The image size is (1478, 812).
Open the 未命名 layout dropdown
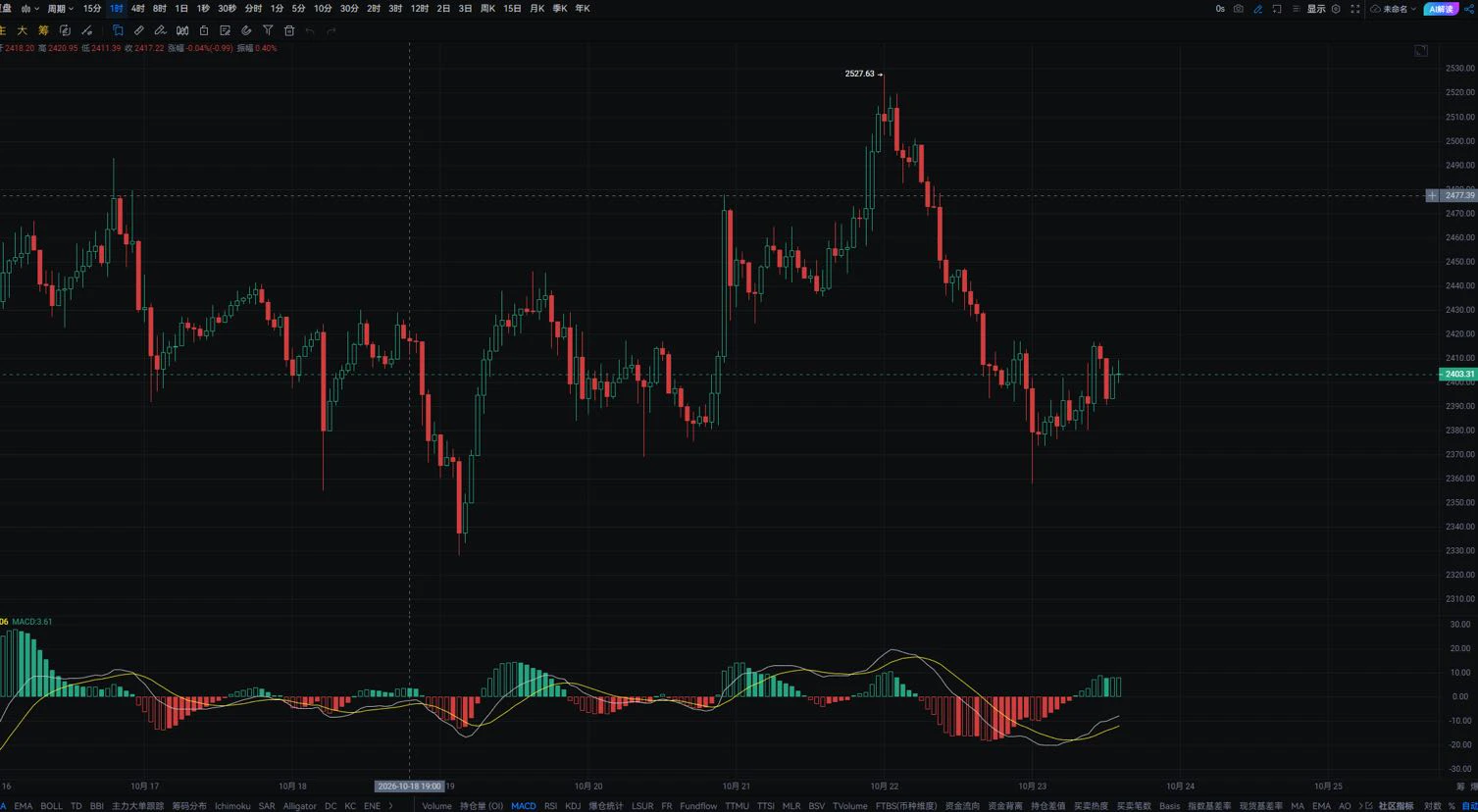coord(1395,9)
